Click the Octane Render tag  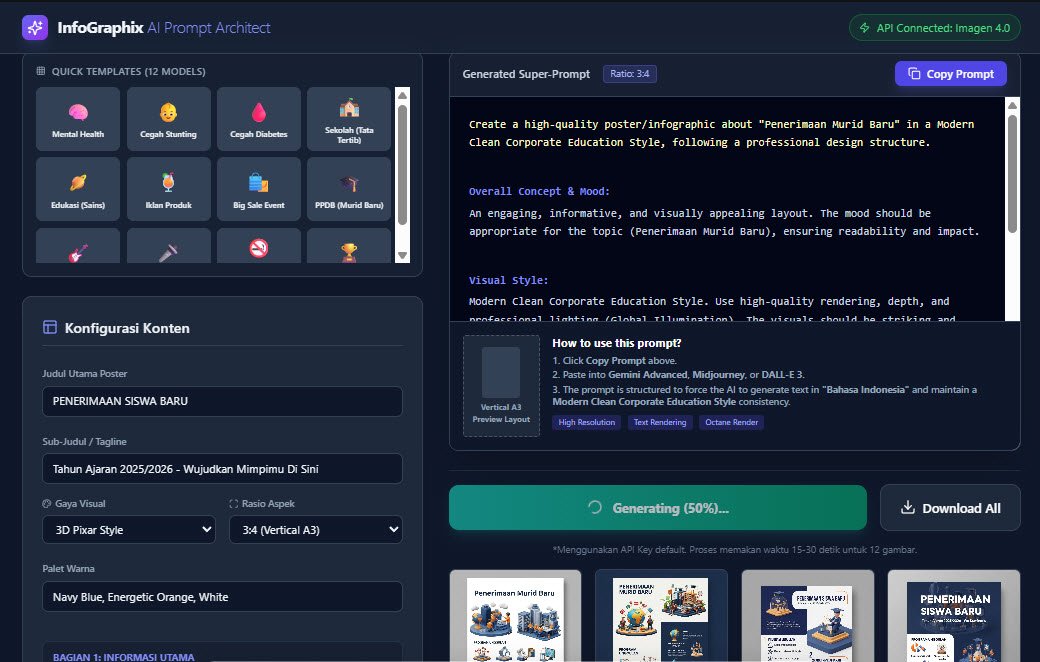[x=732, y=423]
